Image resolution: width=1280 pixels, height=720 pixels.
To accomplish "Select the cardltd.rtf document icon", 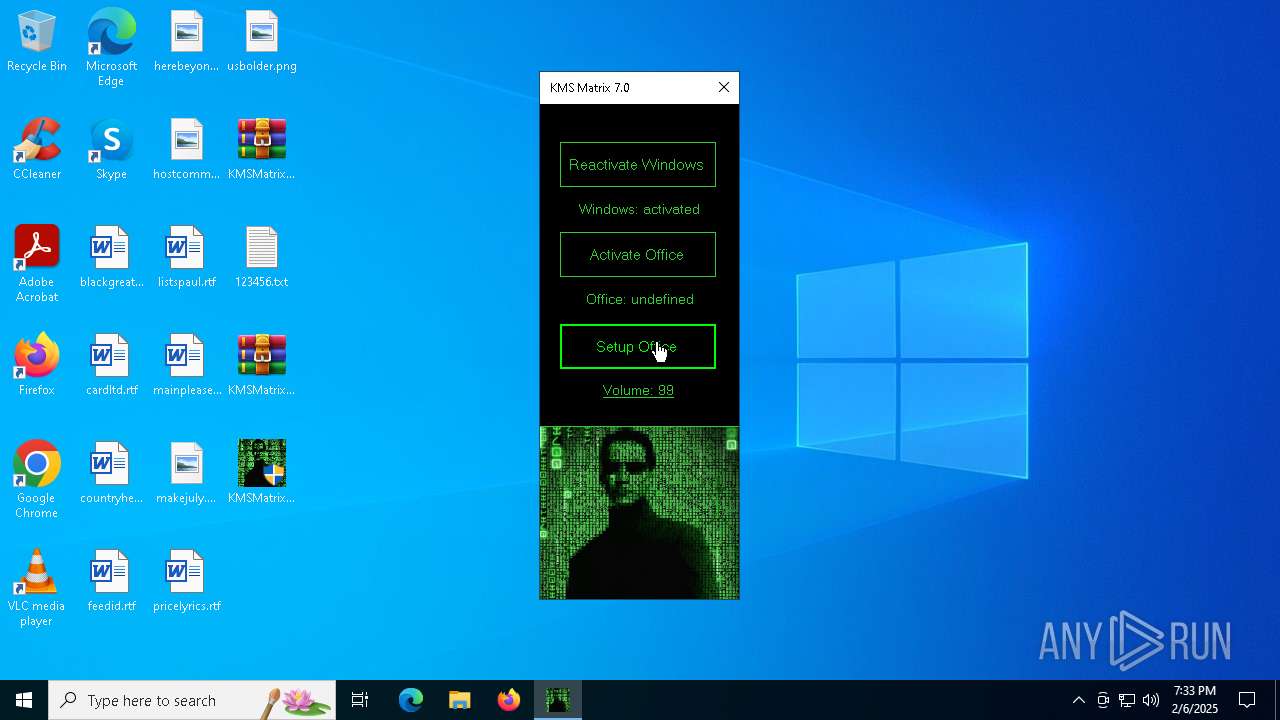I will click(x=111, y=367).
